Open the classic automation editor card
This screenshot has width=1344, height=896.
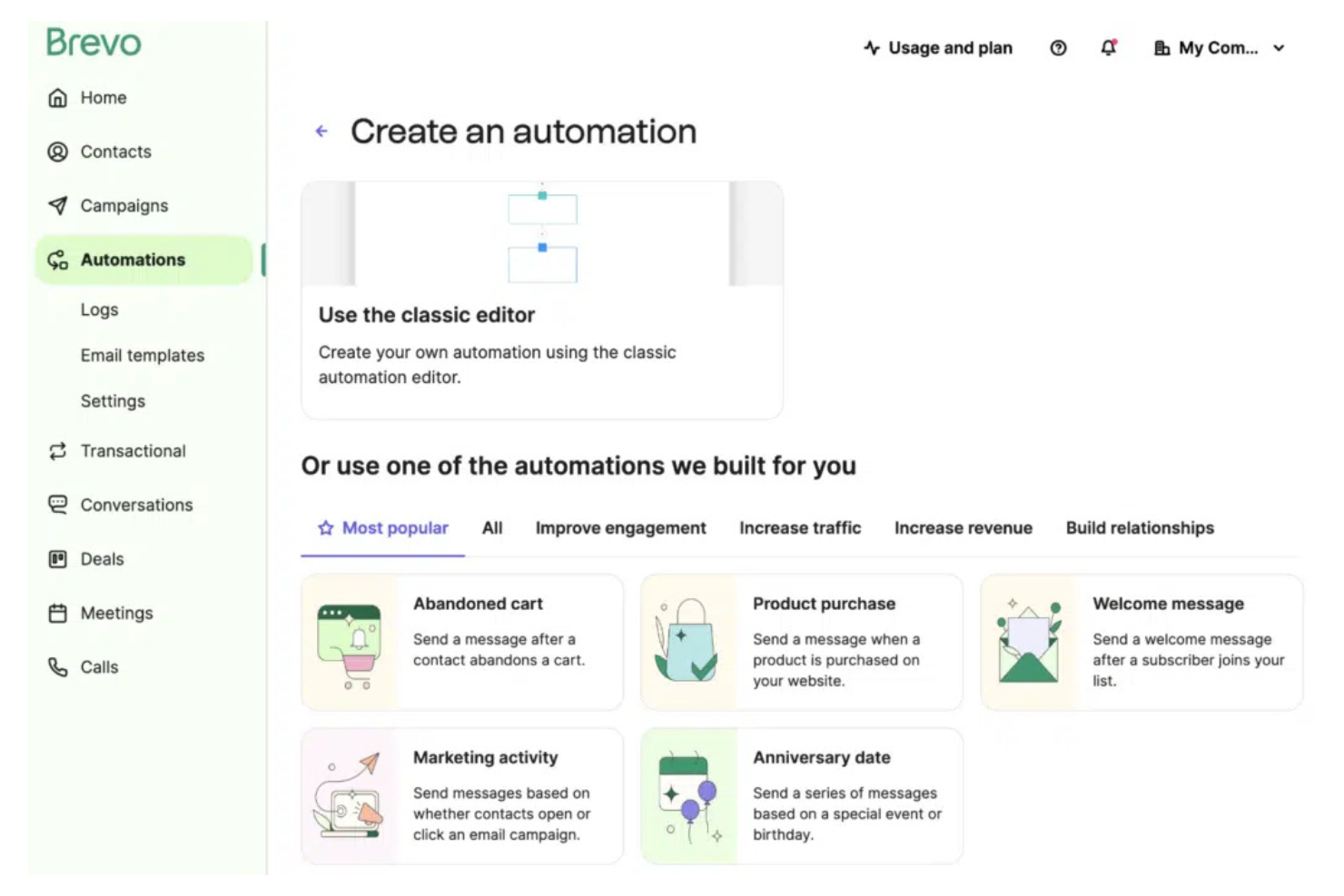coord(541,300)
